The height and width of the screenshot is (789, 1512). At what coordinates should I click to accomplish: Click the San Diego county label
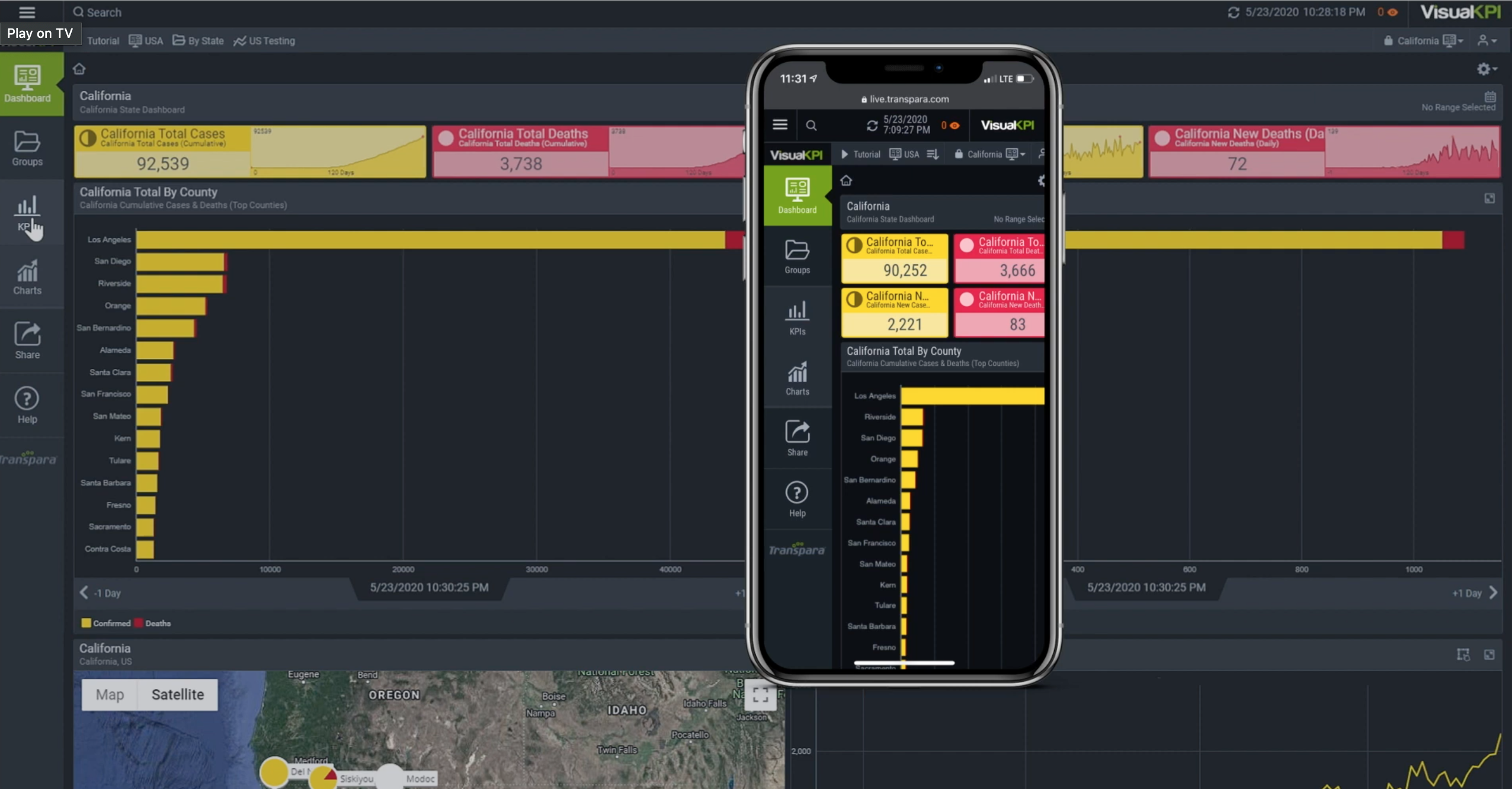[x=113, y=261]
